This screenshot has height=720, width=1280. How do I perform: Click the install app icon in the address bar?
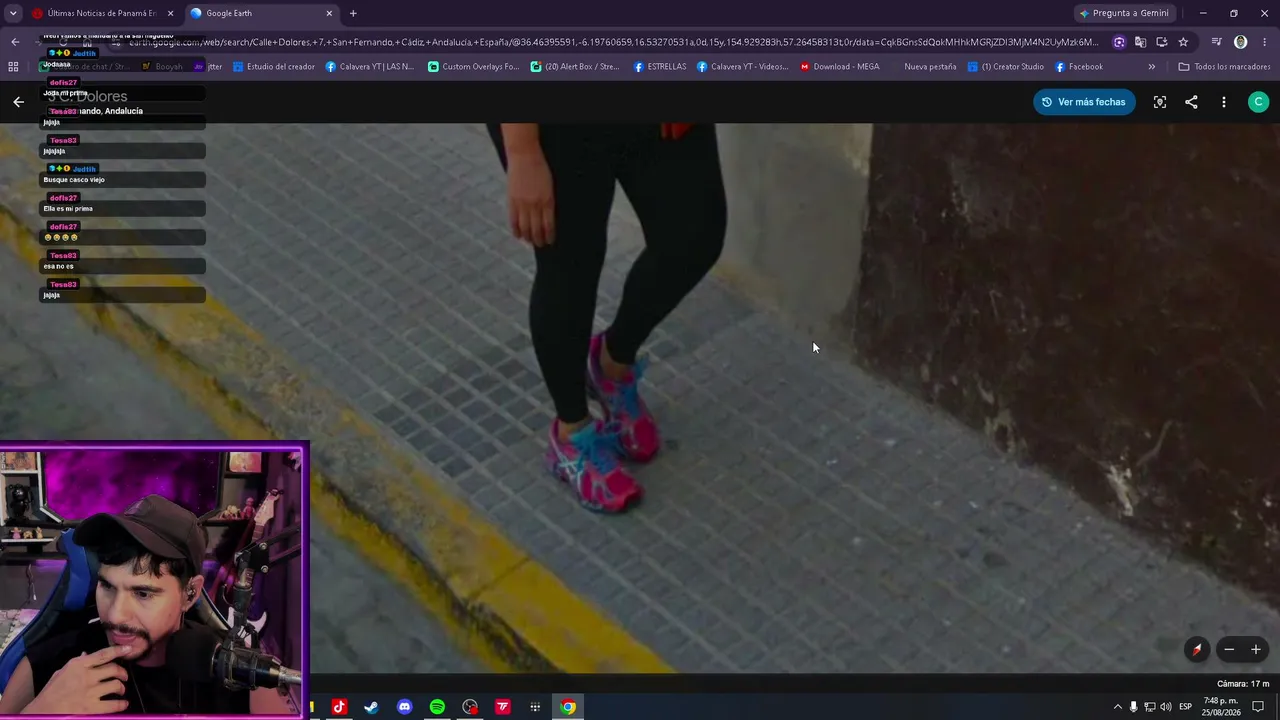[1161, 42]
